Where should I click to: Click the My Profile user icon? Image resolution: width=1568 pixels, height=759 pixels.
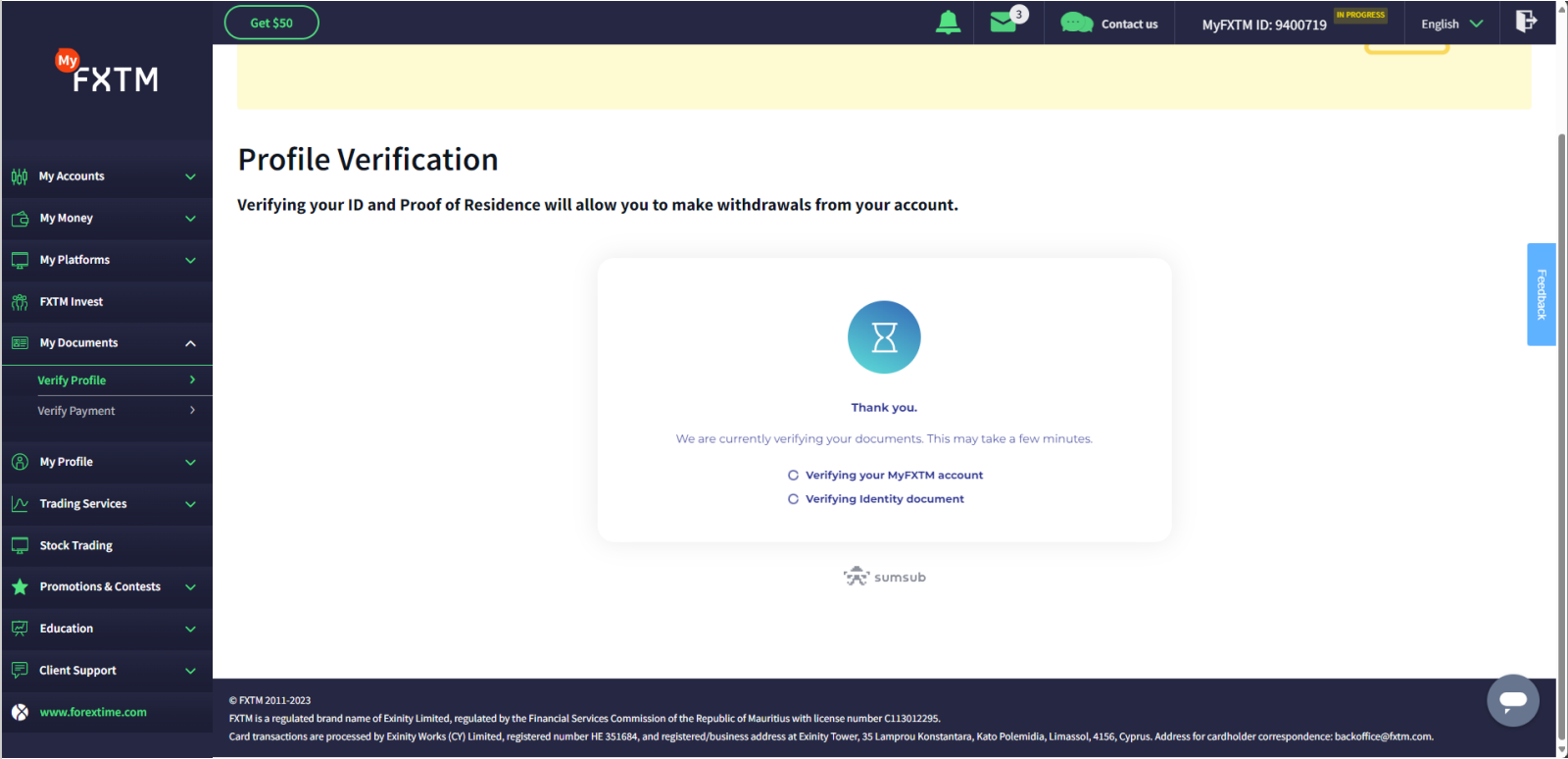[20, 462]
